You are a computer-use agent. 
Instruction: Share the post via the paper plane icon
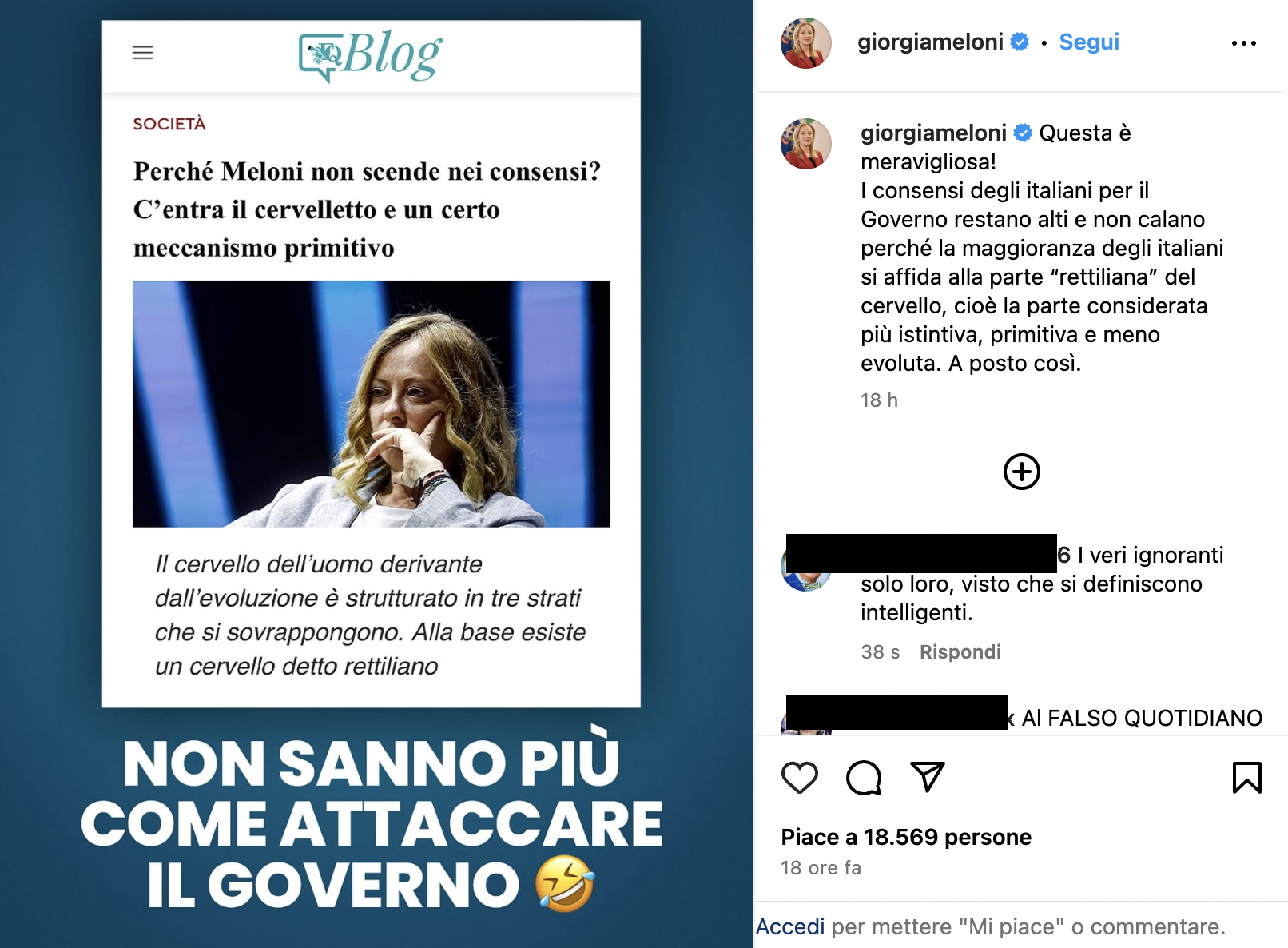click(928, 776)
